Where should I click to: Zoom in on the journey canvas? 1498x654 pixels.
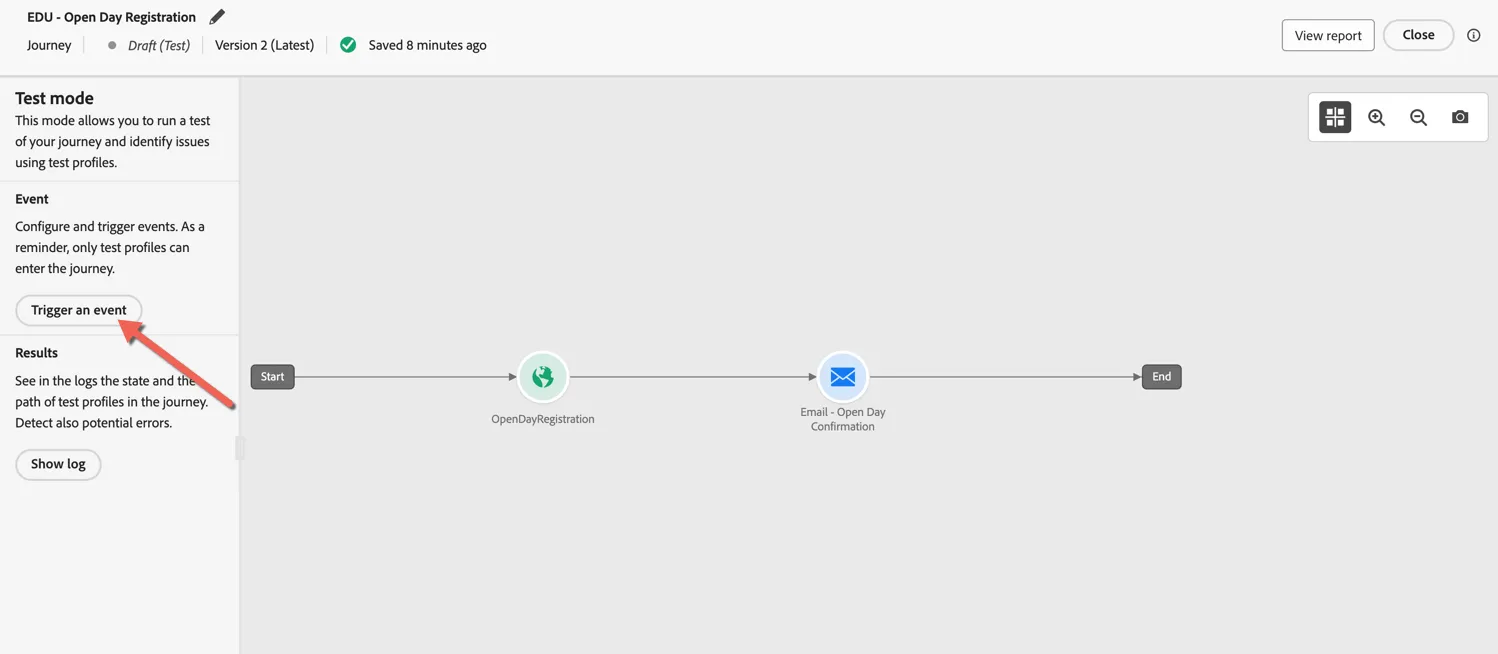tap(1377, 117)
